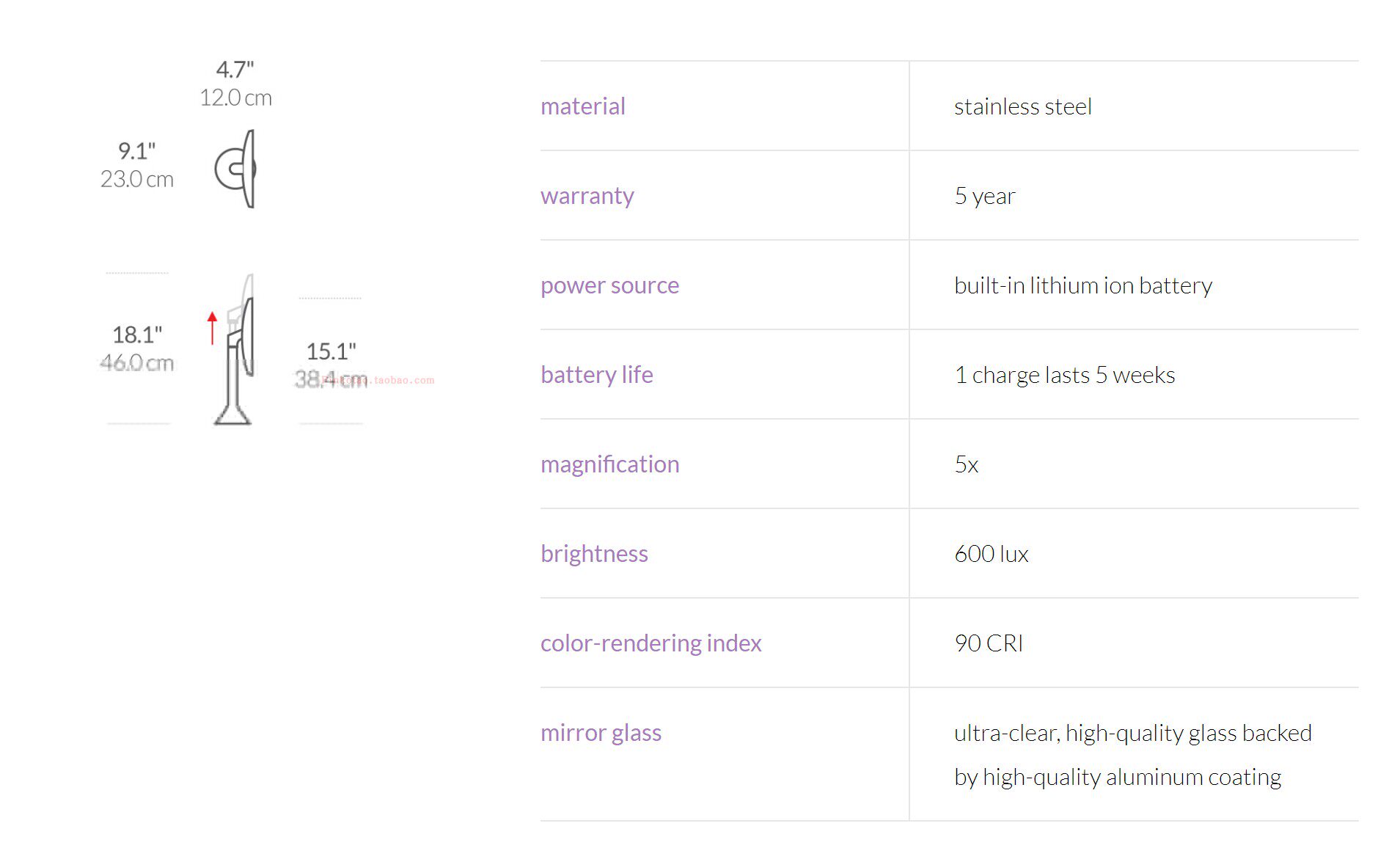Click the "warranty" spec label

click(587, 196)
